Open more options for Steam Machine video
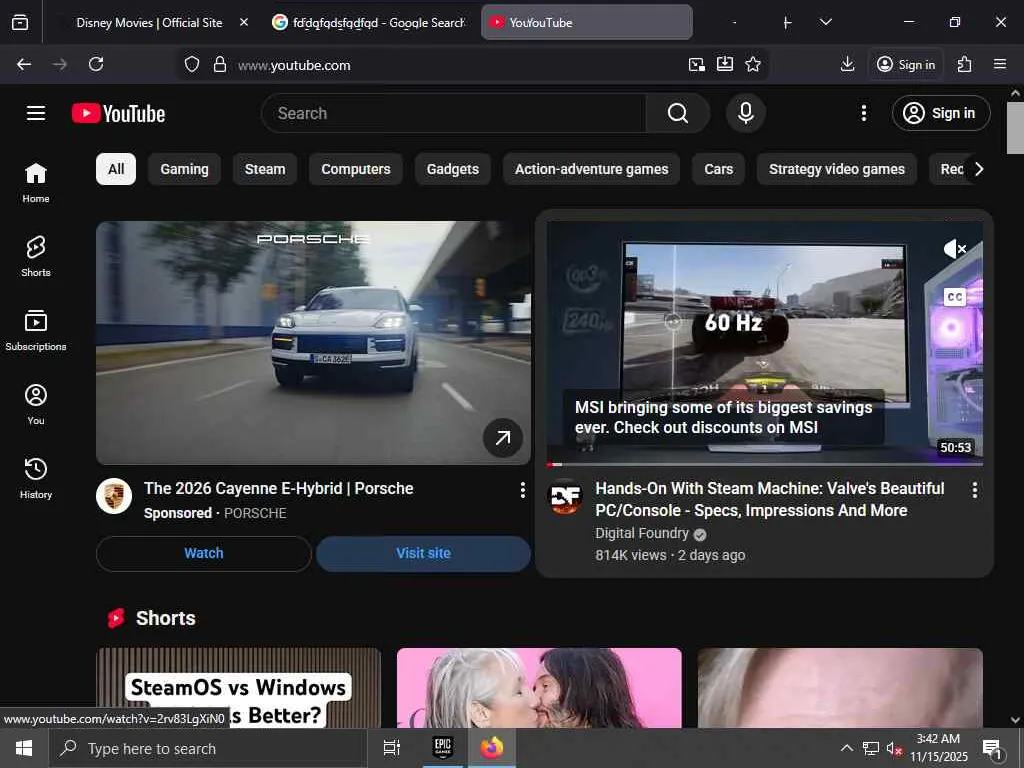1024x768 pixels. pyautogui.click(x=974, y=490)
